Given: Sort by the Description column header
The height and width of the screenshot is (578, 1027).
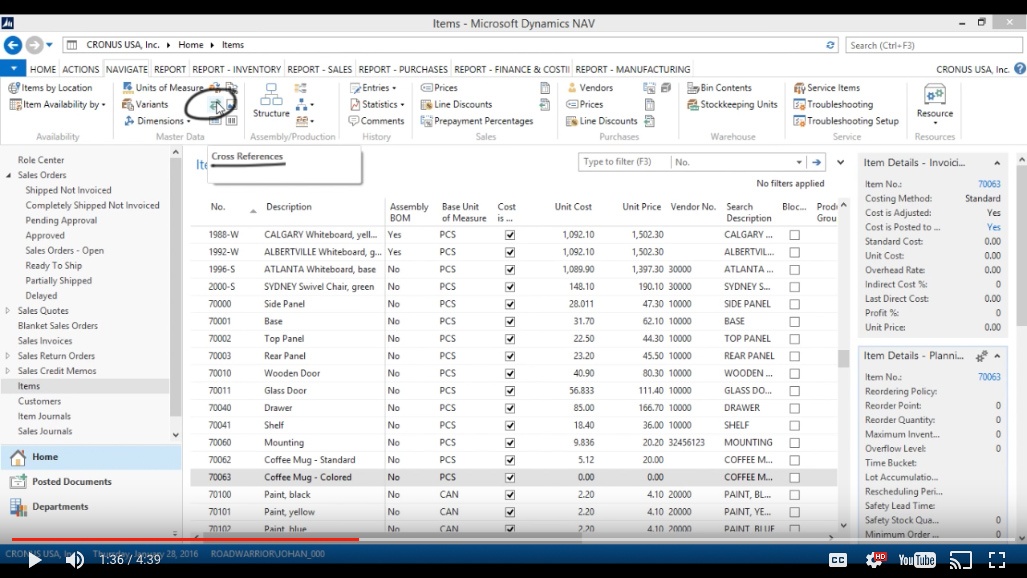Looking at the screenshot, I should click(289, 206).
